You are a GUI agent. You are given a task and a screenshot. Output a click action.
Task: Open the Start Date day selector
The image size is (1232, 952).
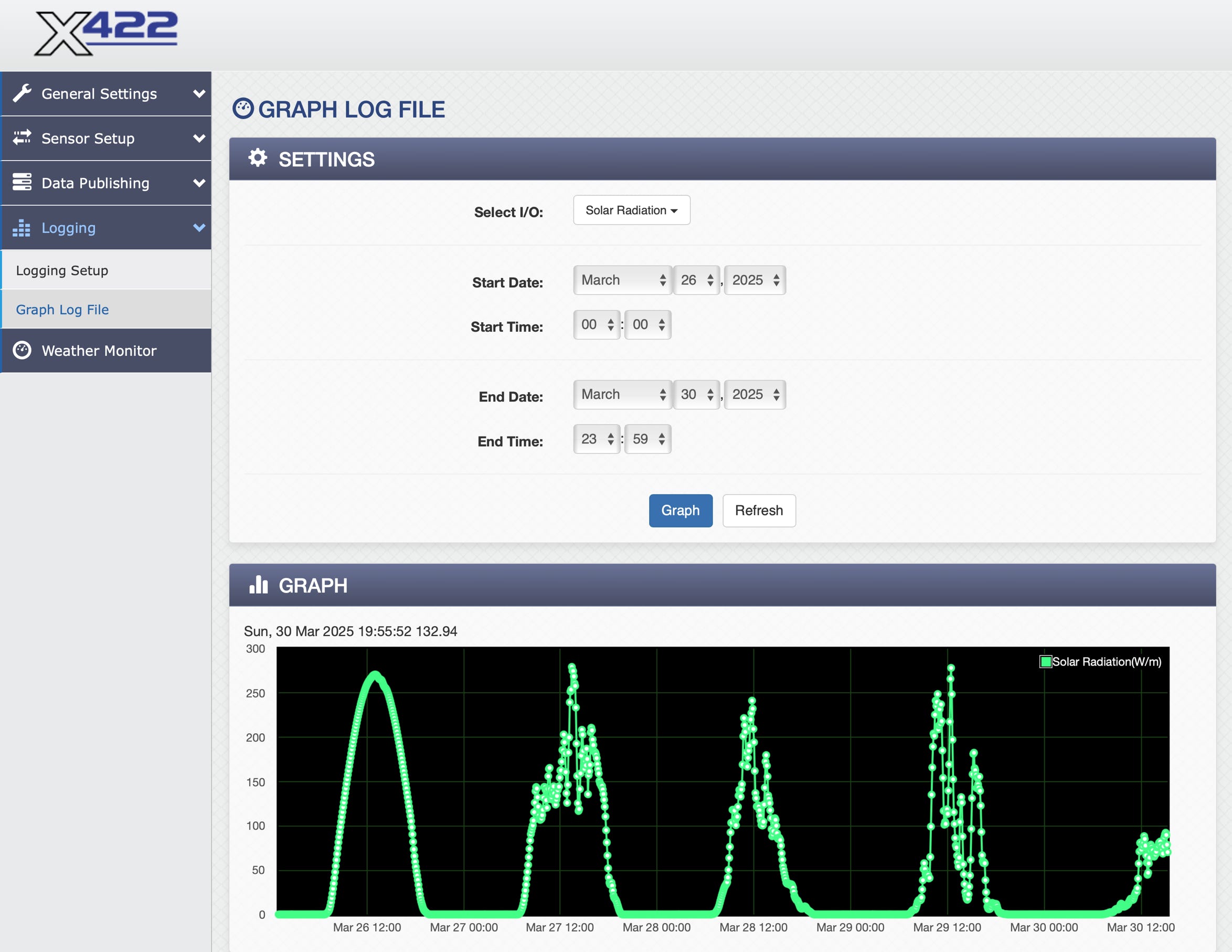697,280
